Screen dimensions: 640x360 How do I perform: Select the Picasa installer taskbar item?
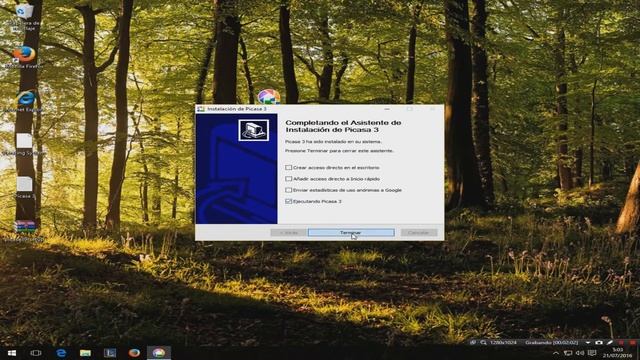tap(159, 353)
